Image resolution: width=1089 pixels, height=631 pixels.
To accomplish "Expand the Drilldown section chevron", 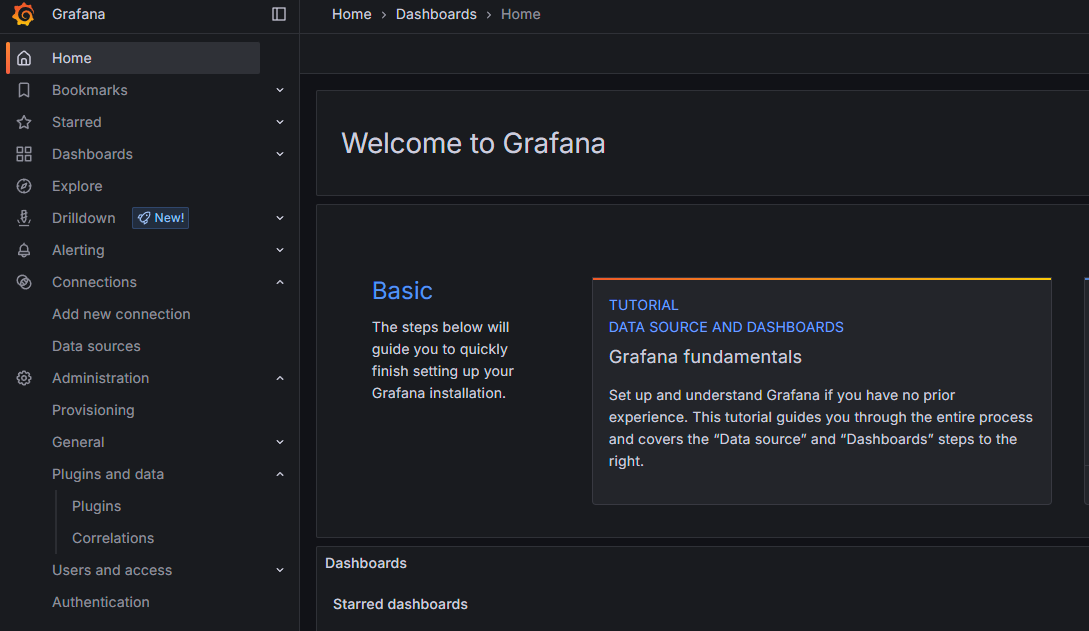I will 280,218.
